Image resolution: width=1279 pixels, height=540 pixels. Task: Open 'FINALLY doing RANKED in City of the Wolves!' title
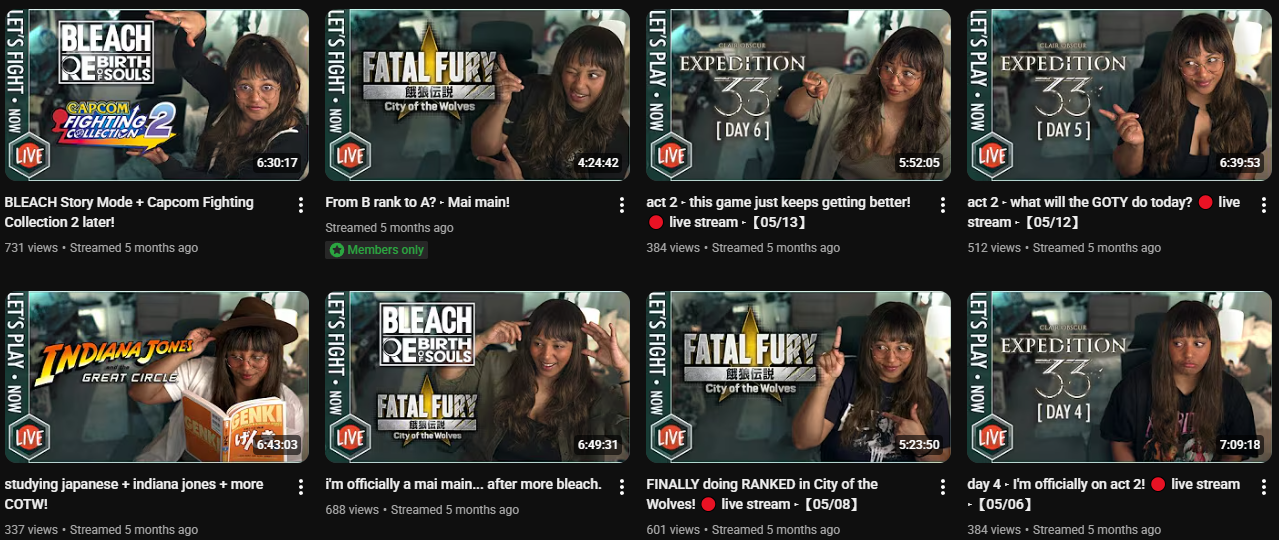pos(762,494)
